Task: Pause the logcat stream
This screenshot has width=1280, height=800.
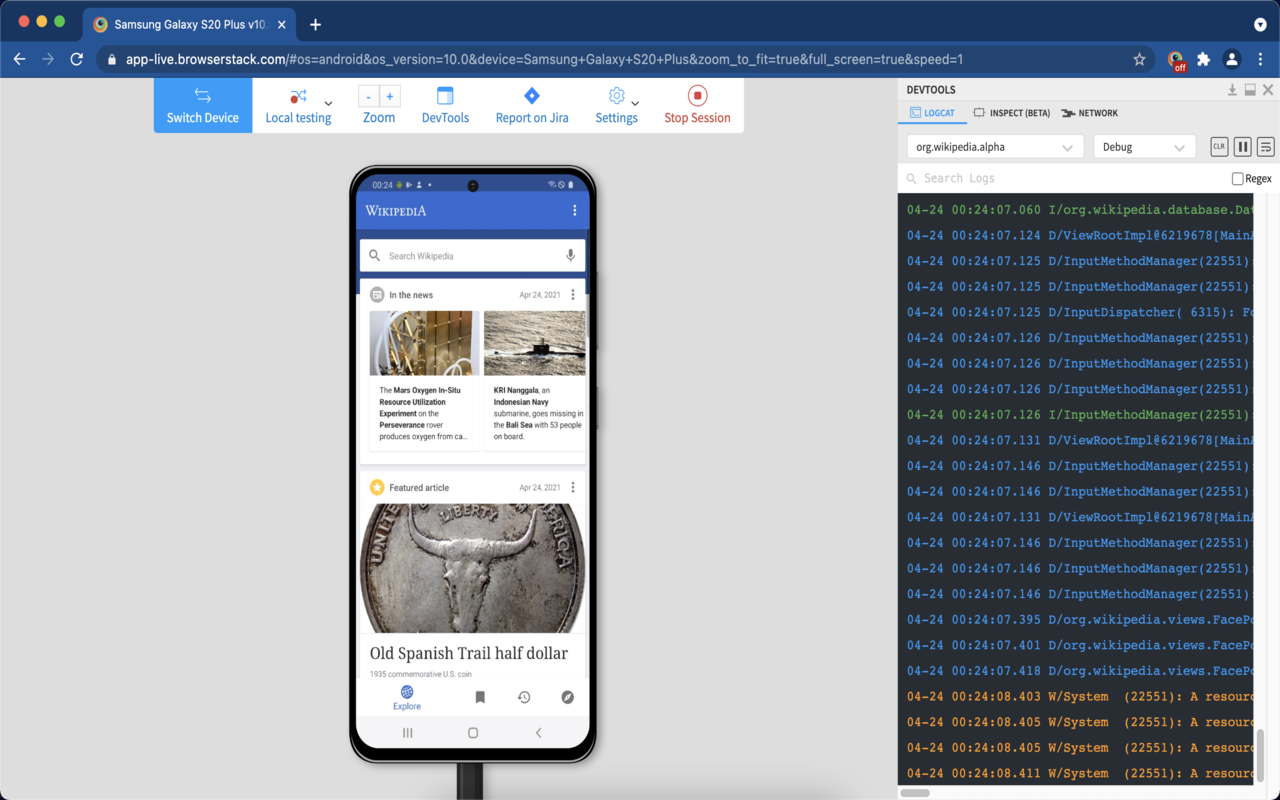Action: coord(1242,146)
